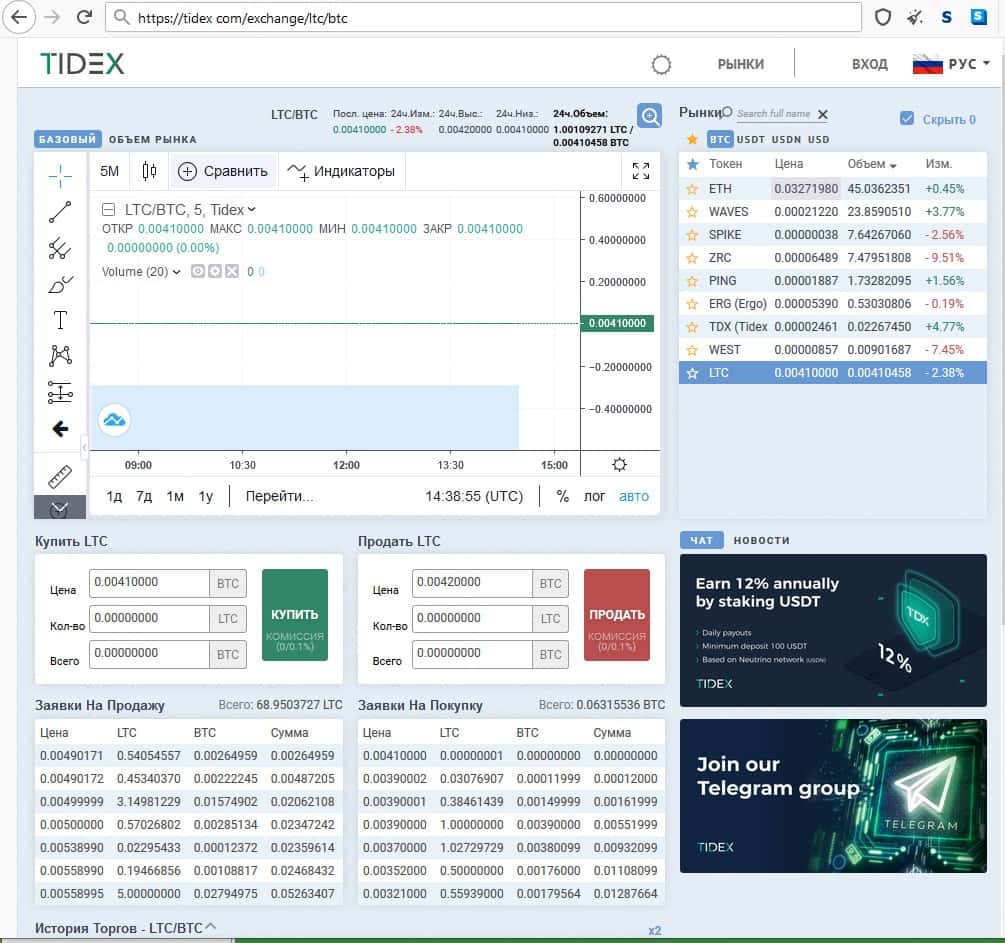The height and width of the screenshot is (943, 1005).
Task: Click the green КУПИТЬ button
Action: pos(294,615)
